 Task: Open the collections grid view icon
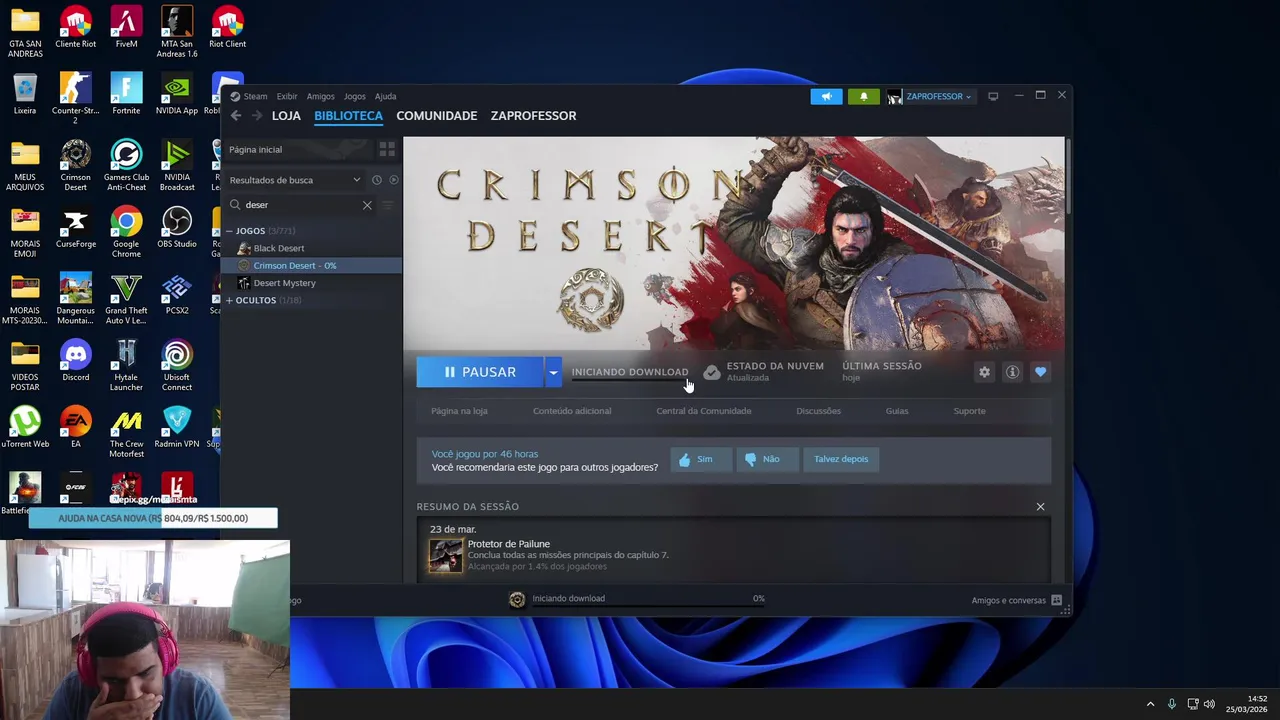pyautogui.click(x=387, y=149)
